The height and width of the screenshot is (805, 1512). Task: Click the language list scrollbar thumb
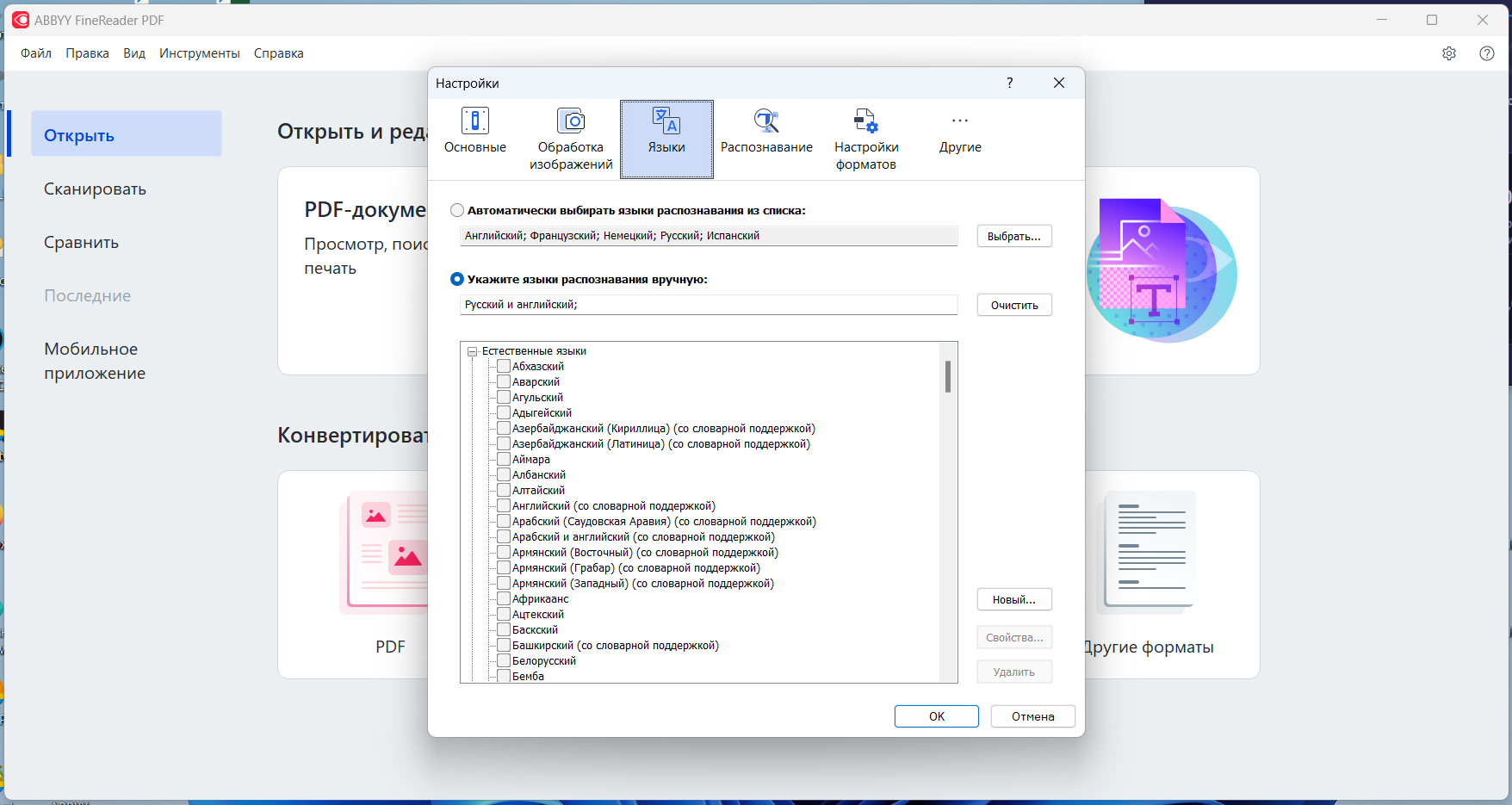coord(948,376)
